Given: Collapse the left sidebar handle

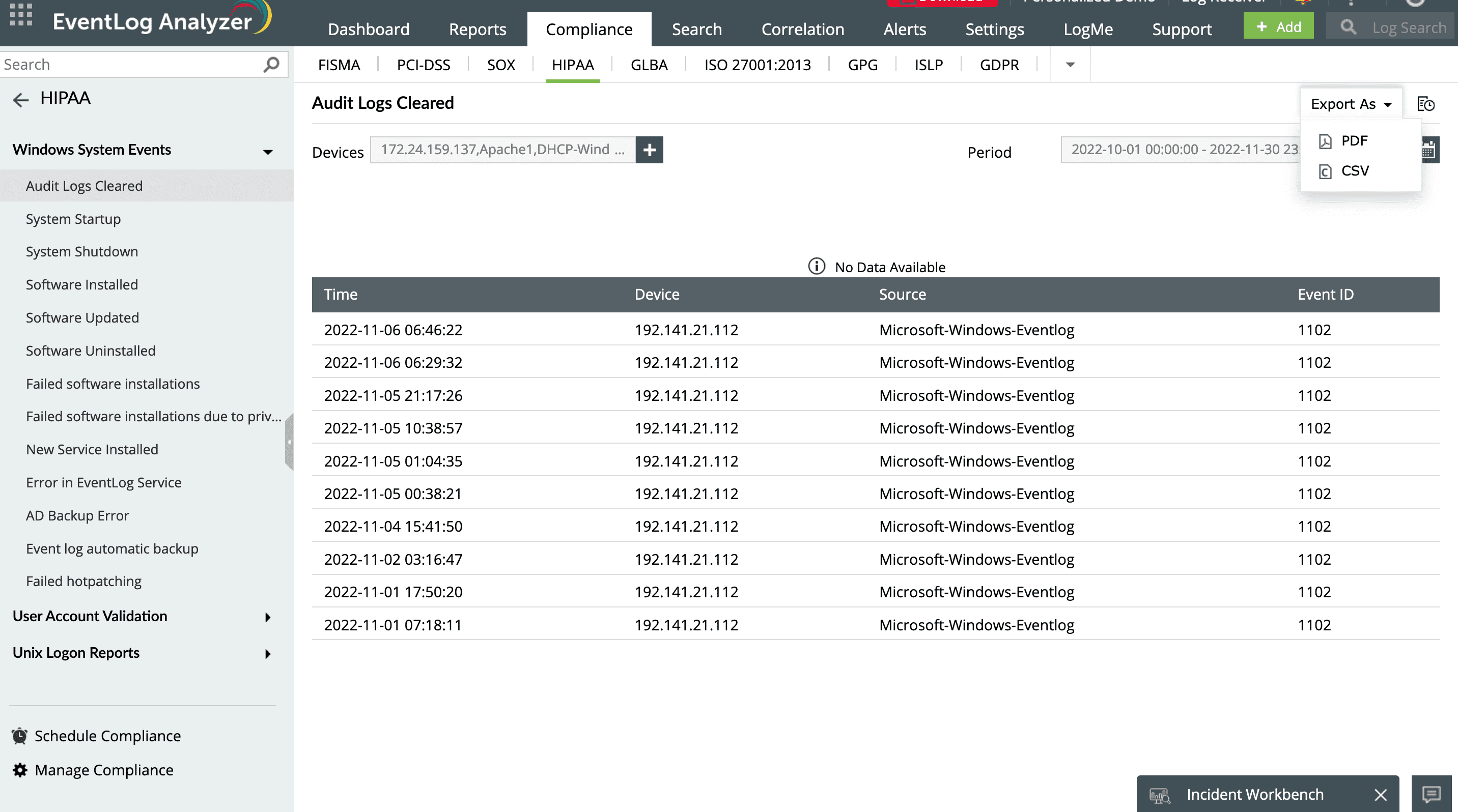Looking at the screenshot, I should coord(289,442).
